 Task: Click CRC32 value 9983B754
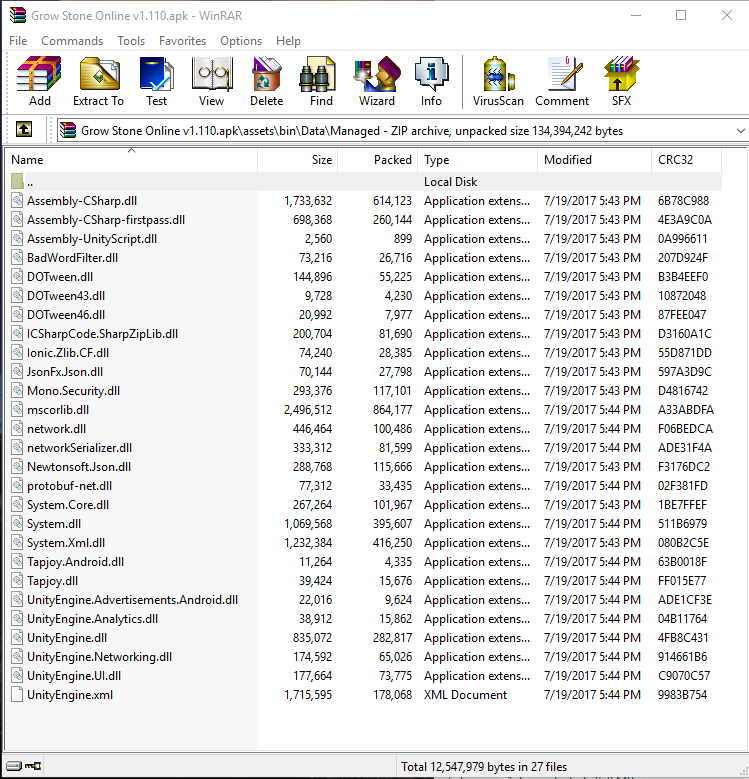tap(682, 695)
